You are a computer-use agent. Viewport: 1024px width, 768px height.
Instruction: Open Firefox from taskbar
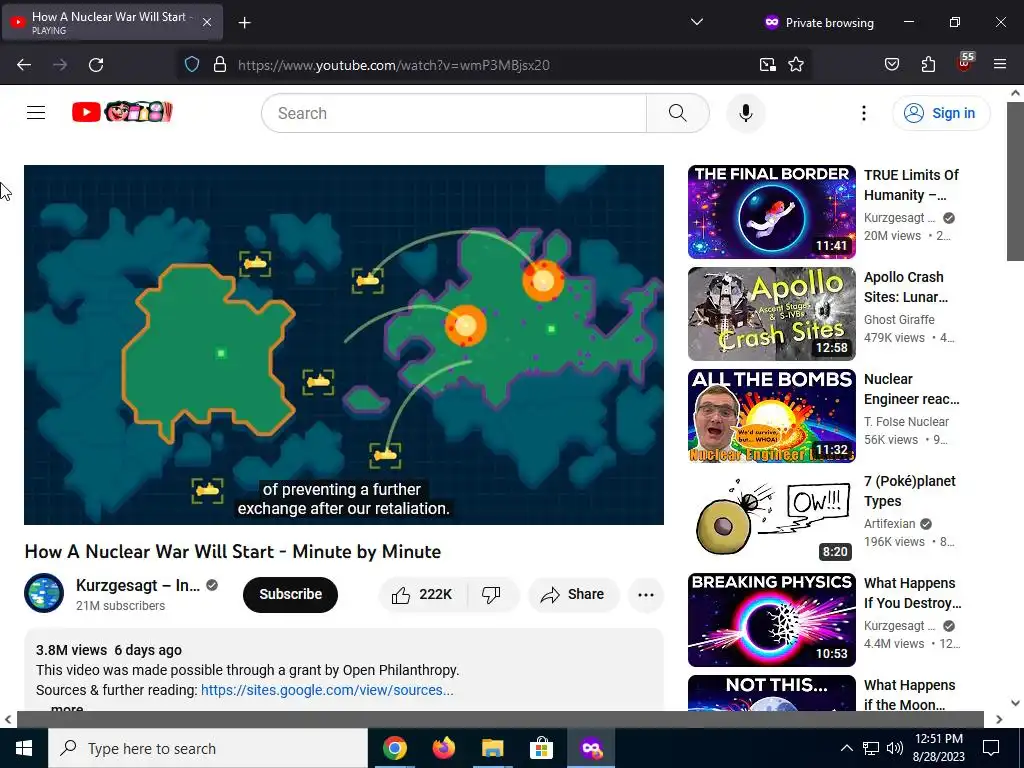443,748
